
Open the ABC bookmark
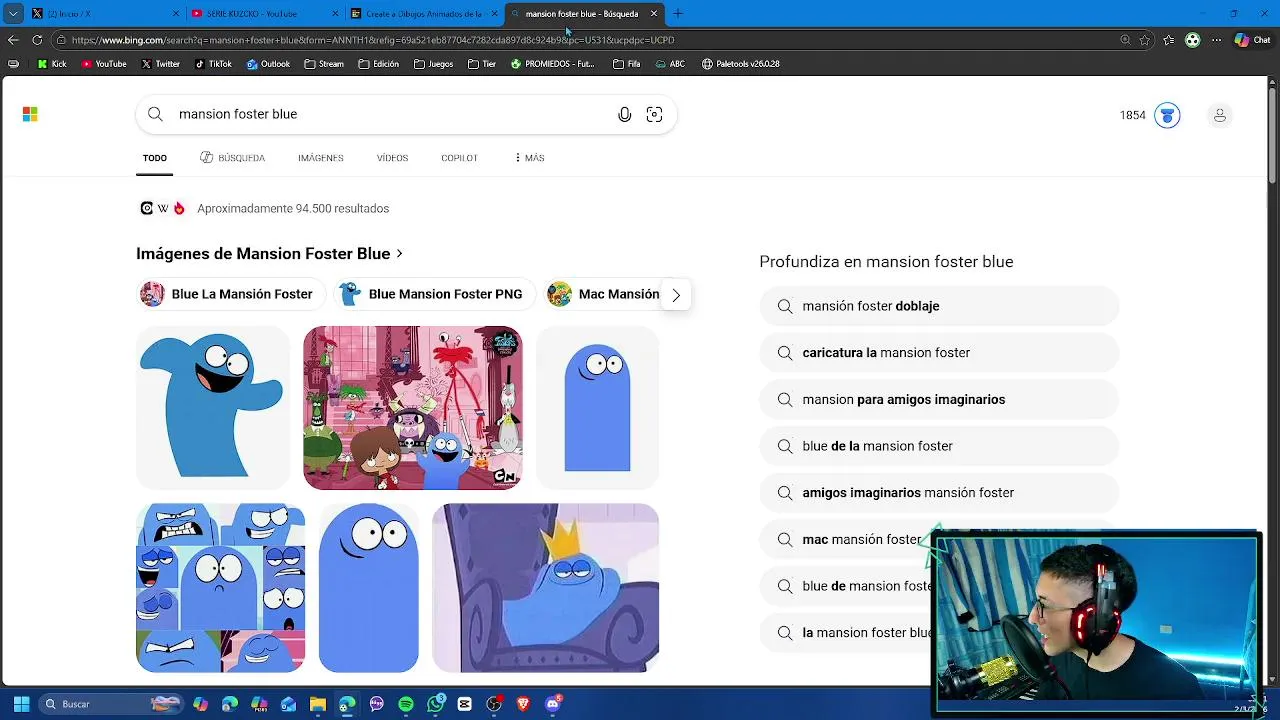pyautogui.click(x=670, y=64)
